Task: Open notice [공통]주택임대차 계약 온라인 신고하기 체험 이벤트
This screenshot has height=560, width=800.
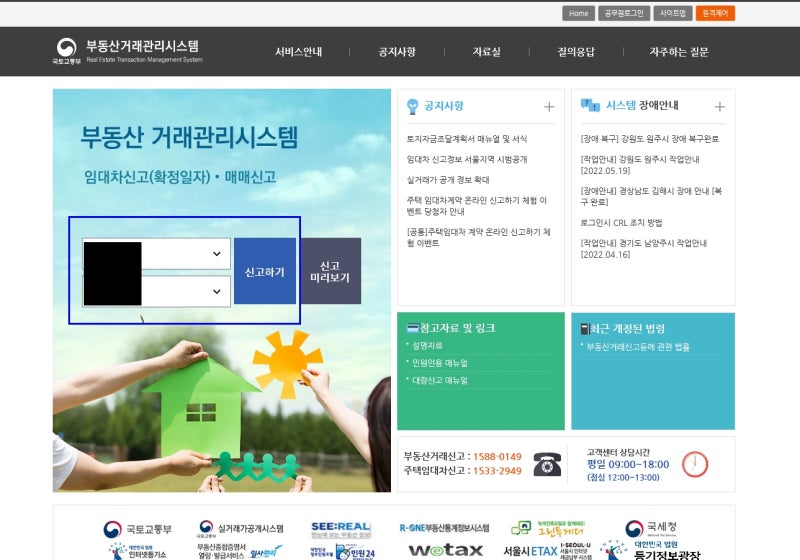Action: tap(479, 237)
